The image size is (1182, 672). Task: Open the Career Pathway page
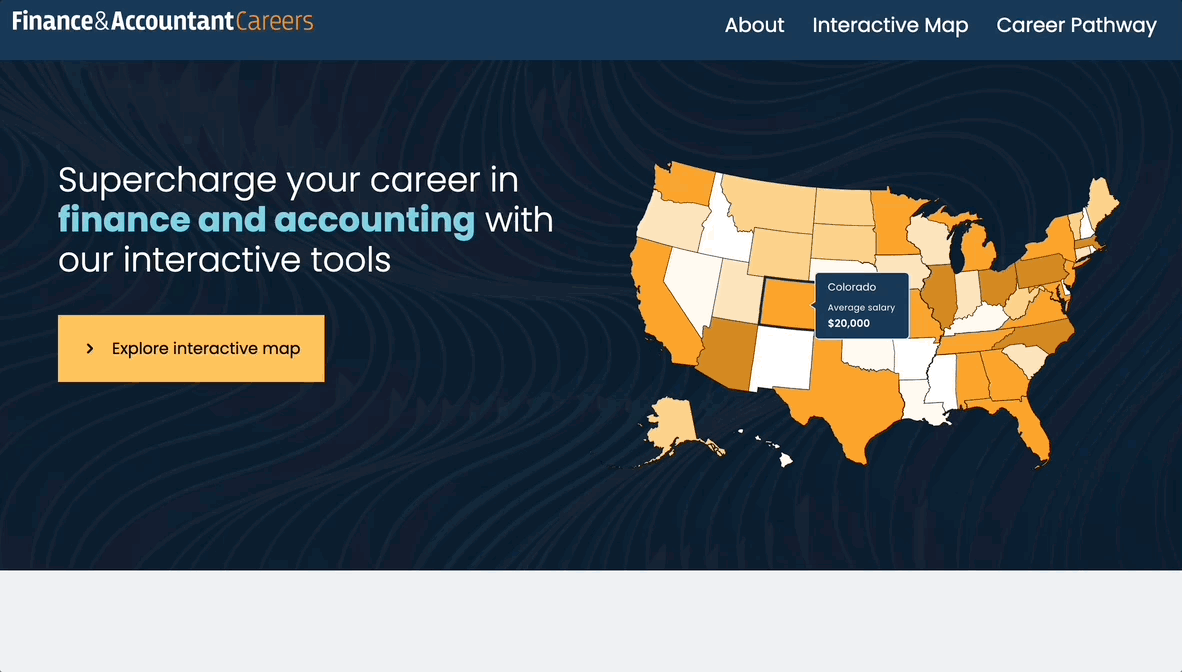(x=1076, y=25)
